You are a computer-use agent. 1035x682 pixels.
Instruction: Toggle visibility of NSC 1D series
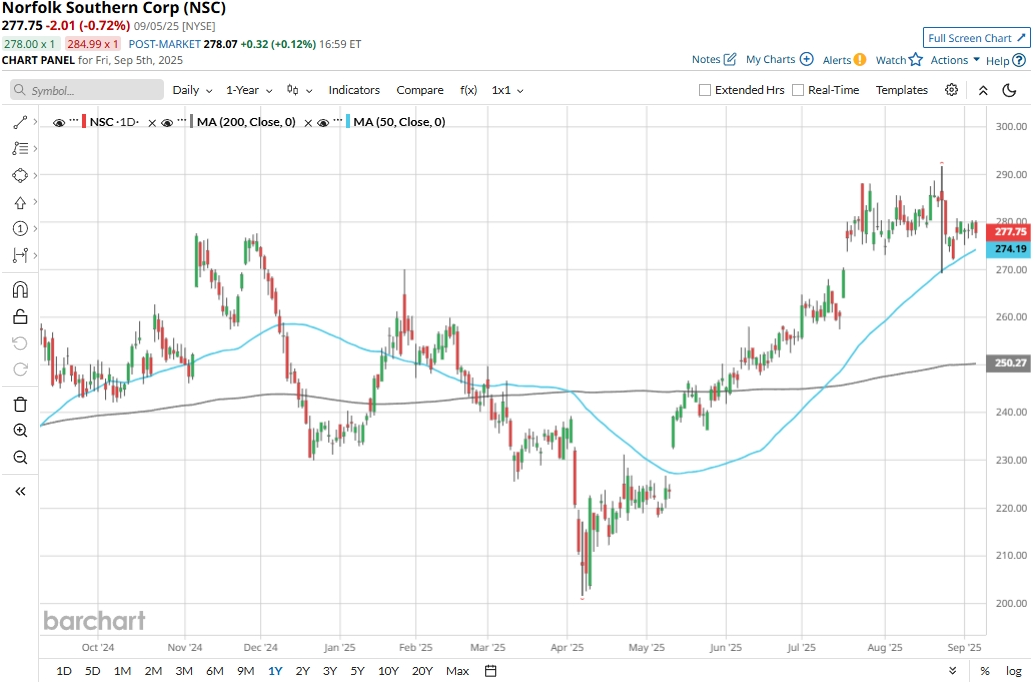[x=59, y=122]
